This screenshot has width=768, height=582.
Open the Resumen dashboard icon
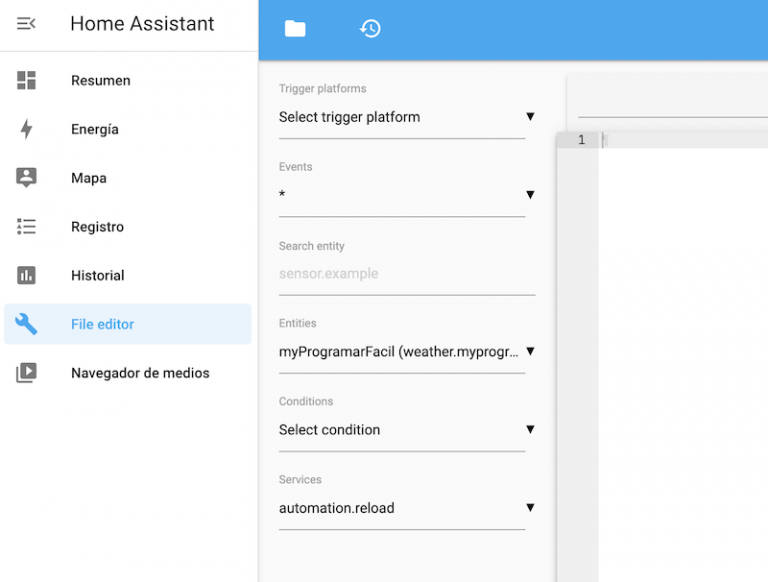[26, 80]
